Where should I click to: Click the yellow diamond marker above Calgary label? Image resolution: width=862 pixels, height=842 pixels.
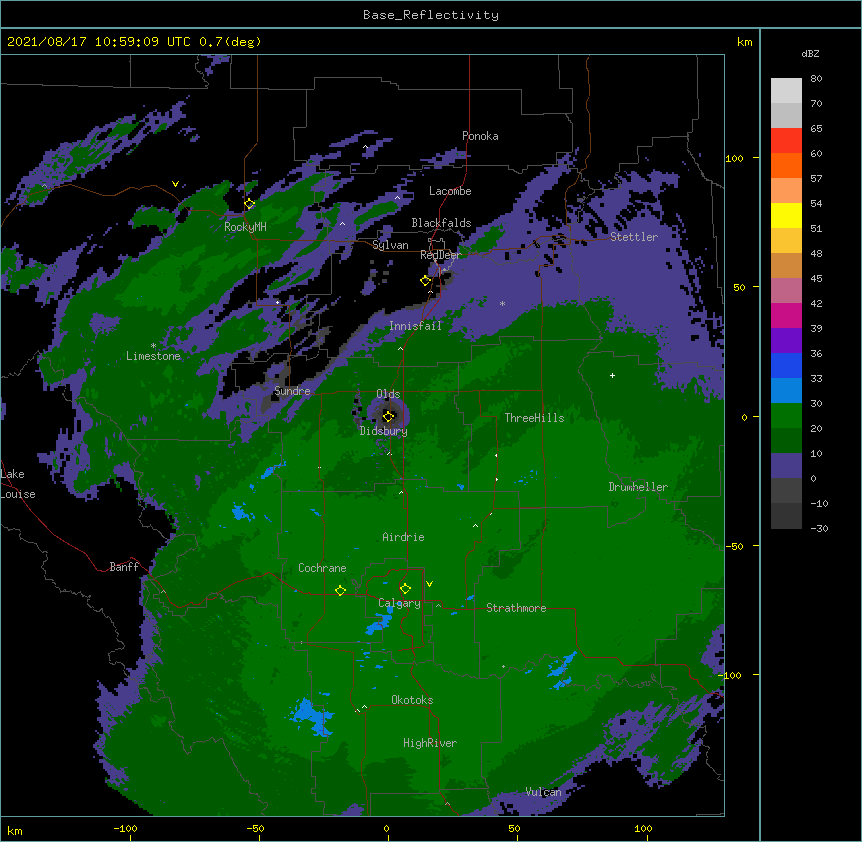click(x=405, y=589)
